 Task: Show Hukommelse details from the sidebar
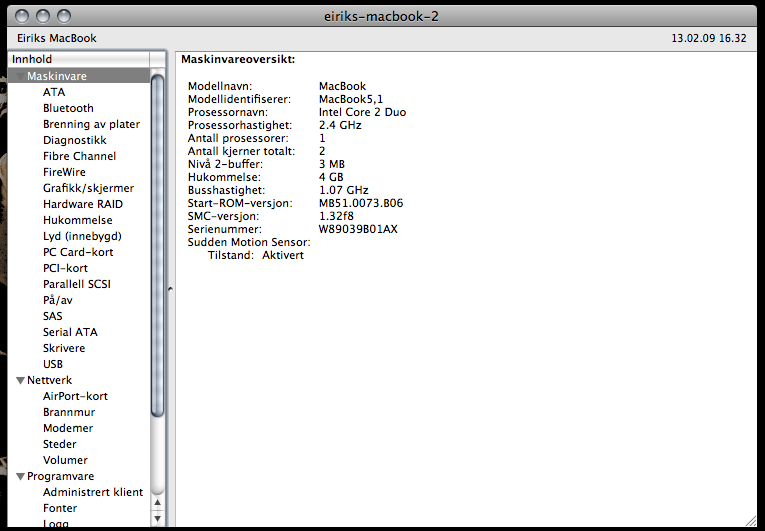77,220
